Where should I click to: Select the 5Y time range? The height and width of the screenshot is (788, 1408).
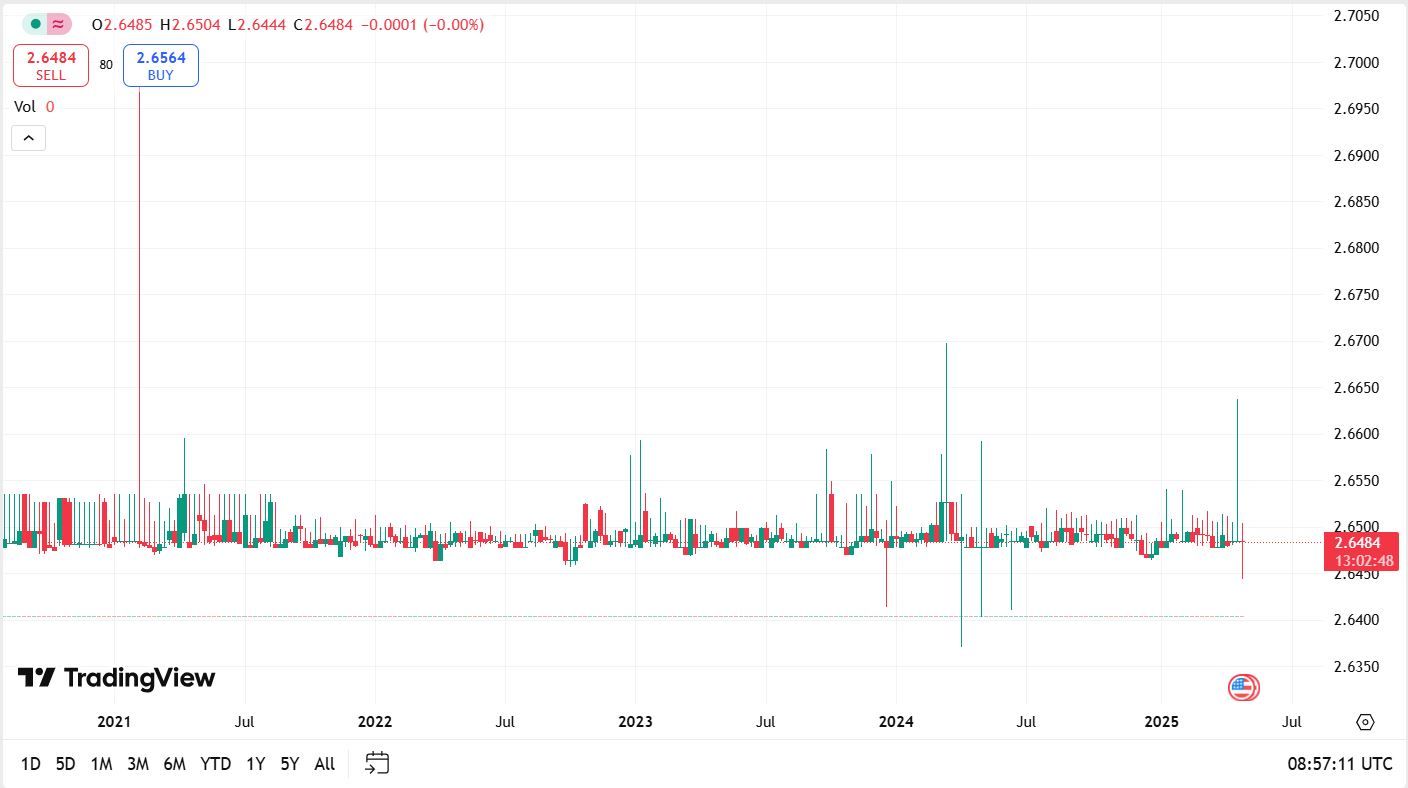tap(289, 763)
